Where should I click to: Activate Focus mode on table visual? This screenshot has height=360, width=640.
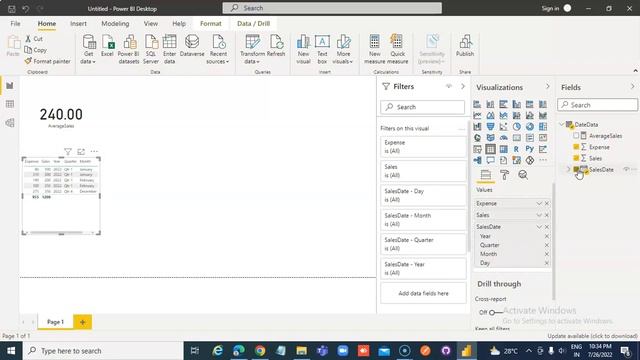[x=81, y=151]
